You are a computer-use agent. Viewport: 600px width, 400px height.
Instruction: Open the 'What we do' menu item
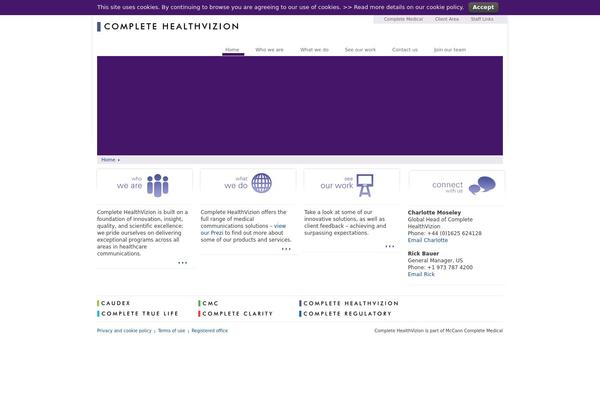click(x=314, y=50)
